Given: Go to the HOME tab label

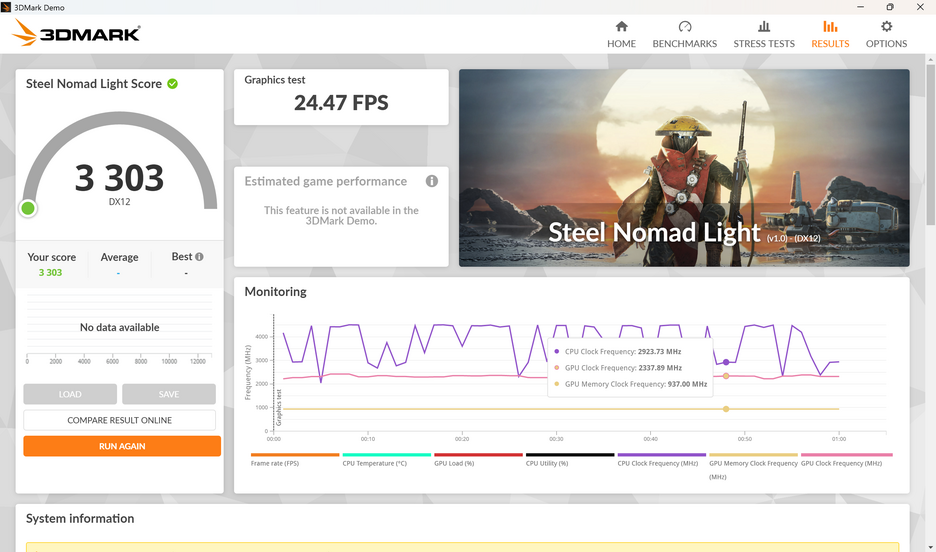Looking at the screenshot, I should (x=621, y=44).
